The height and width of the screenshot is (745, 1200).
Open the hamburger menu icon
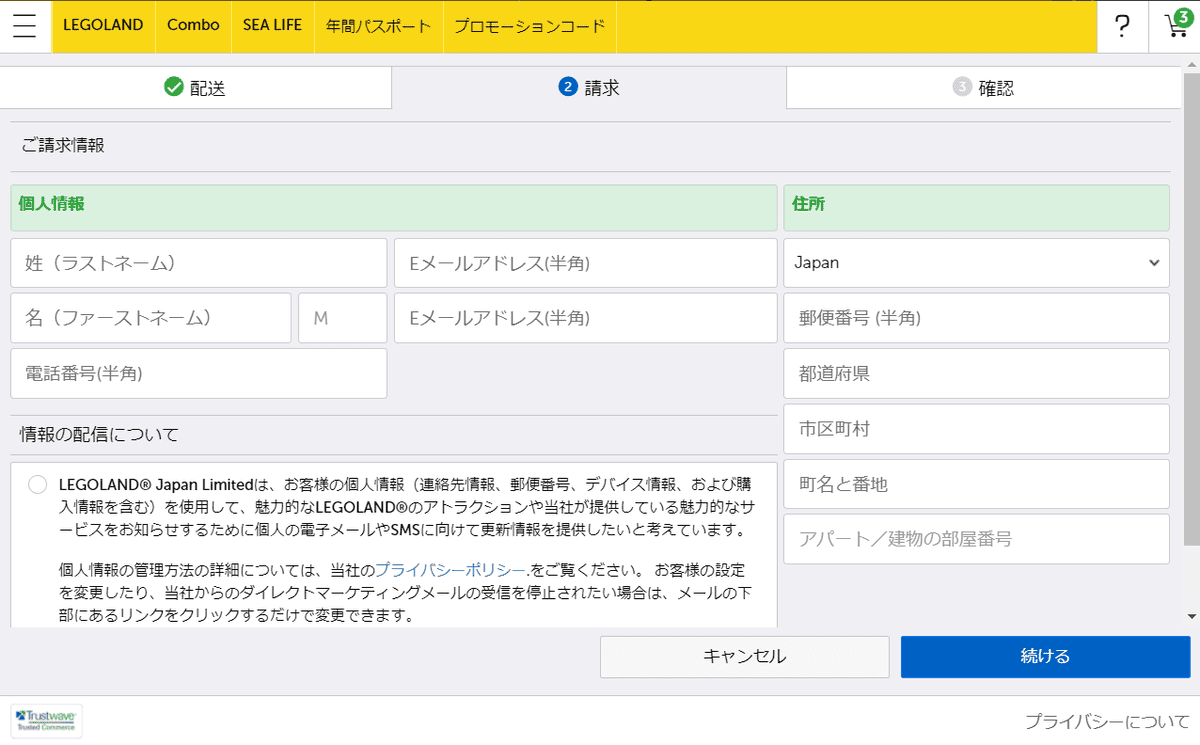point(25,26)
